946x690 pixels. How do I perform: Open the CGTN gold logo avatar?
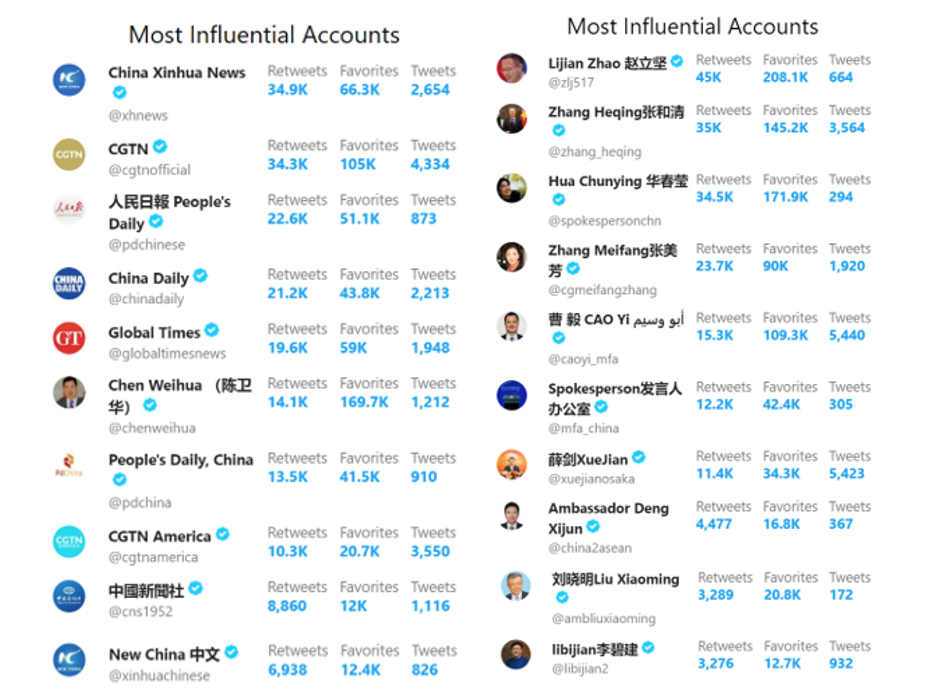pos(69,154)
